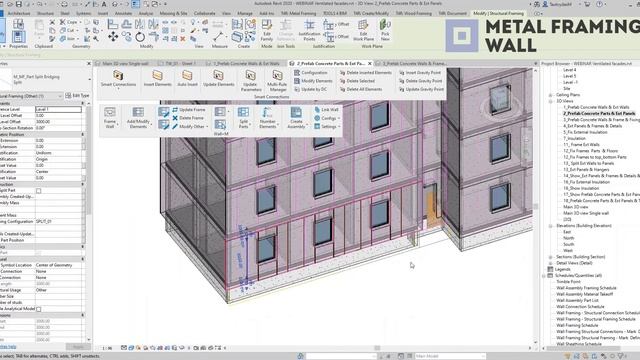Click the Text icon in quick access toolbar
The image size is (640, 360).
tap(104, 4)
